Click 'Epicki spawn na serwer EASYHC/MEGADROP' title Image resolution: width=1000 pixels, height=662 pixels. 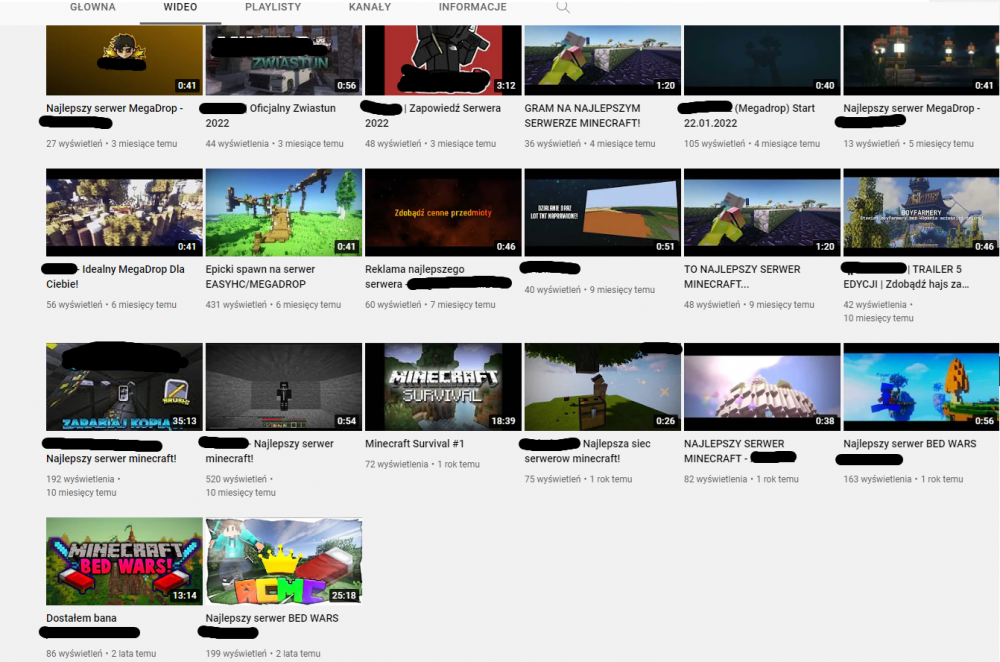coord(260,277)
